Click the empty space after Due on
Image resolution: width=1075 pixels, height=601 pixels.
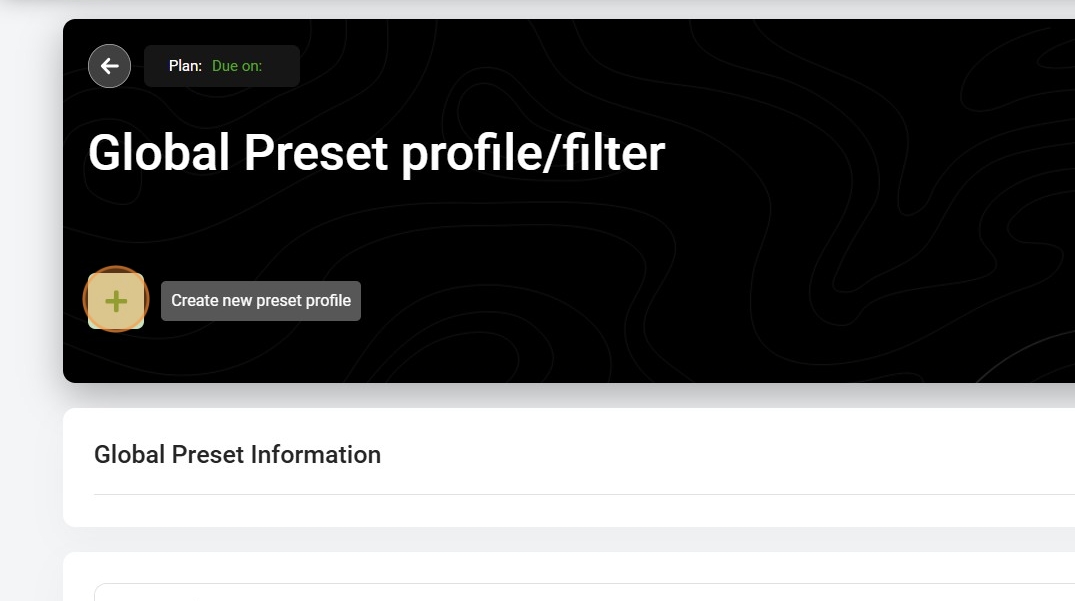pyautogui.click(x=280, y=66)
